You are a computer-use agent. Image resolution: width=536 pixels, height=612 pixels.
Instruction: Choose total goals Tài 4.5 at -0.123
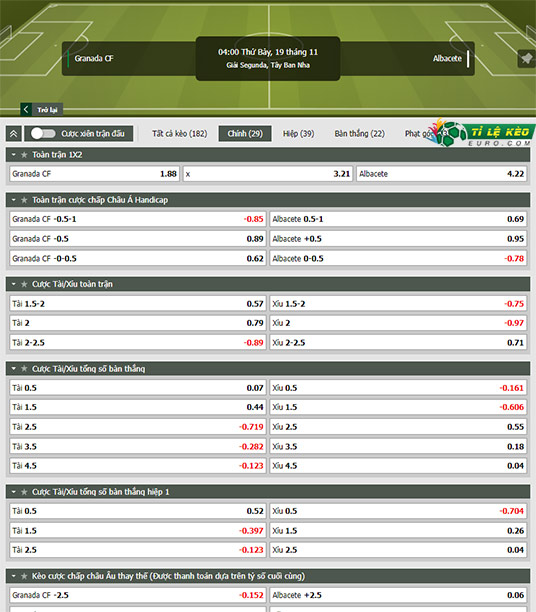coord(138,466)
